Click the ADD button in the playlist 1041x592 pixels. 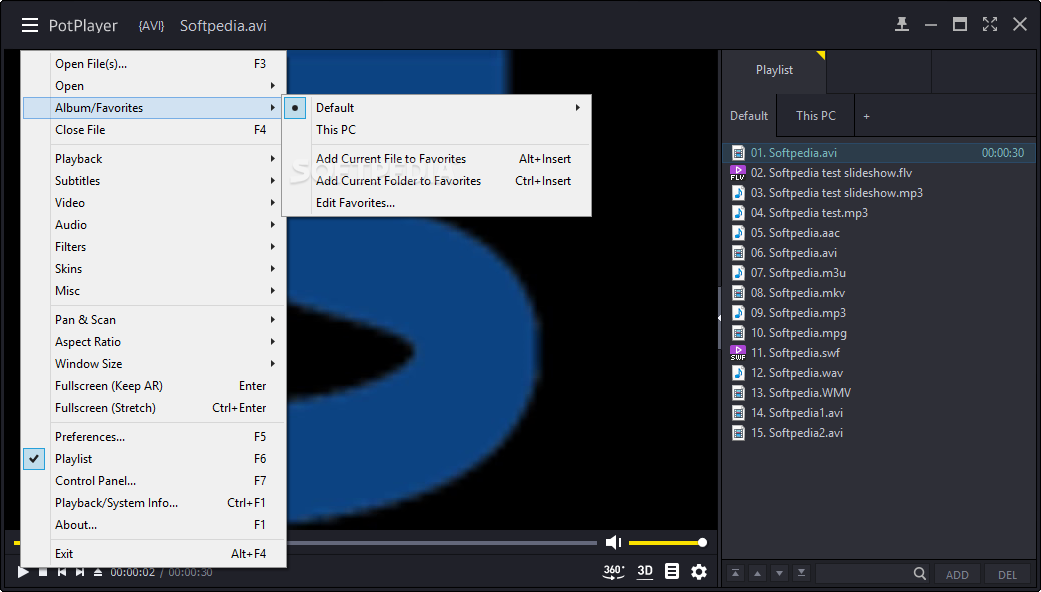957,575
